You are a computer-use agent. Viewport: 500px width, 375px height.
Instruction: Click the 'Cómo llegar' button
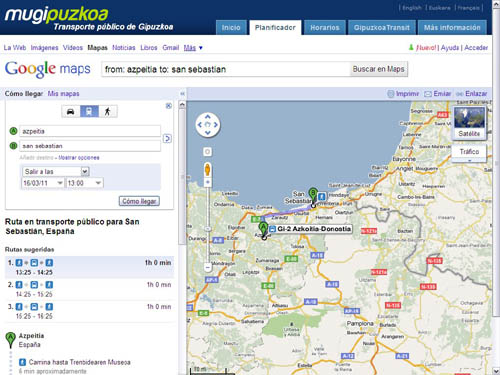(x=139, y=201)
